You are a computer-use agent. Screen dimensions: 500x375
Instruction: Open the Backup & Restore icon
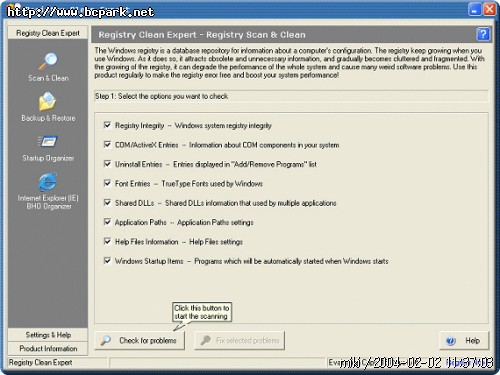47,101
